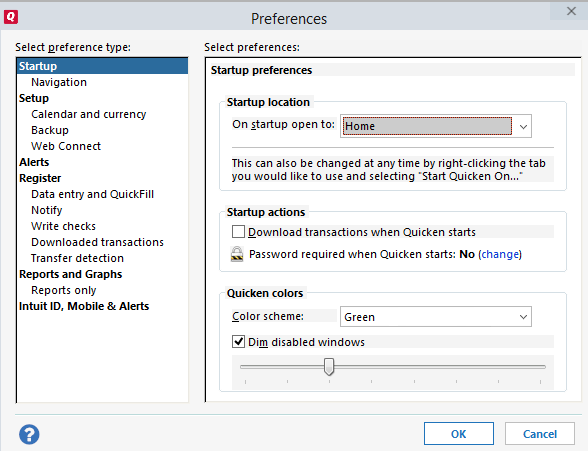588x451 pixels.
Task: Open Web Connect preferences
Action: pyautogui.click(x=66, y=146)
